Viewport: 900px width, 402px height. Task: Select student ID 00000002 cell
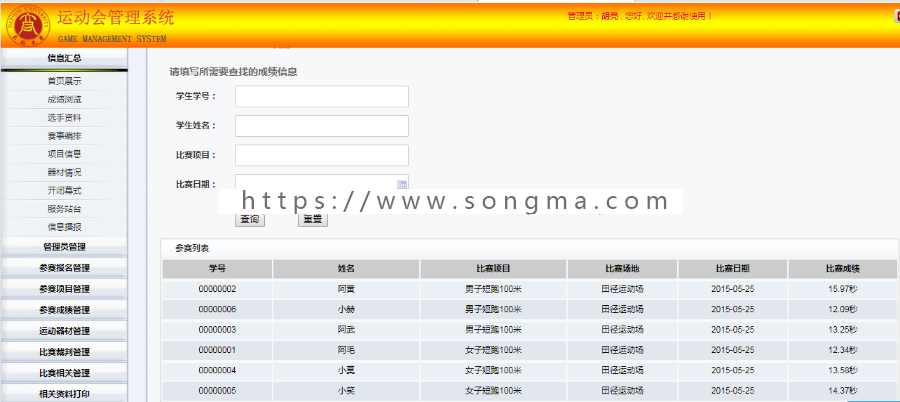[x=217, y=289]
